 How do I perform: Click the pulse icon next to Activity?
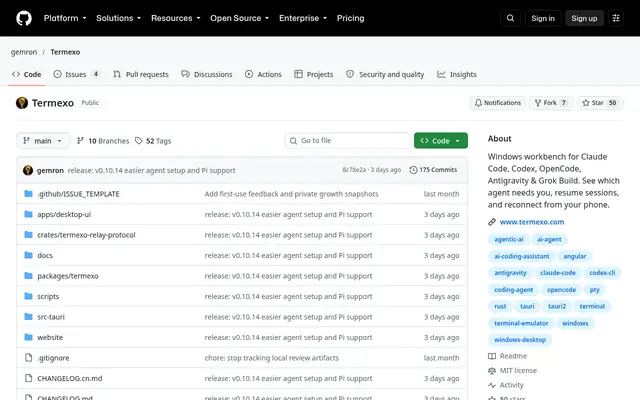(x=492, y=385)
